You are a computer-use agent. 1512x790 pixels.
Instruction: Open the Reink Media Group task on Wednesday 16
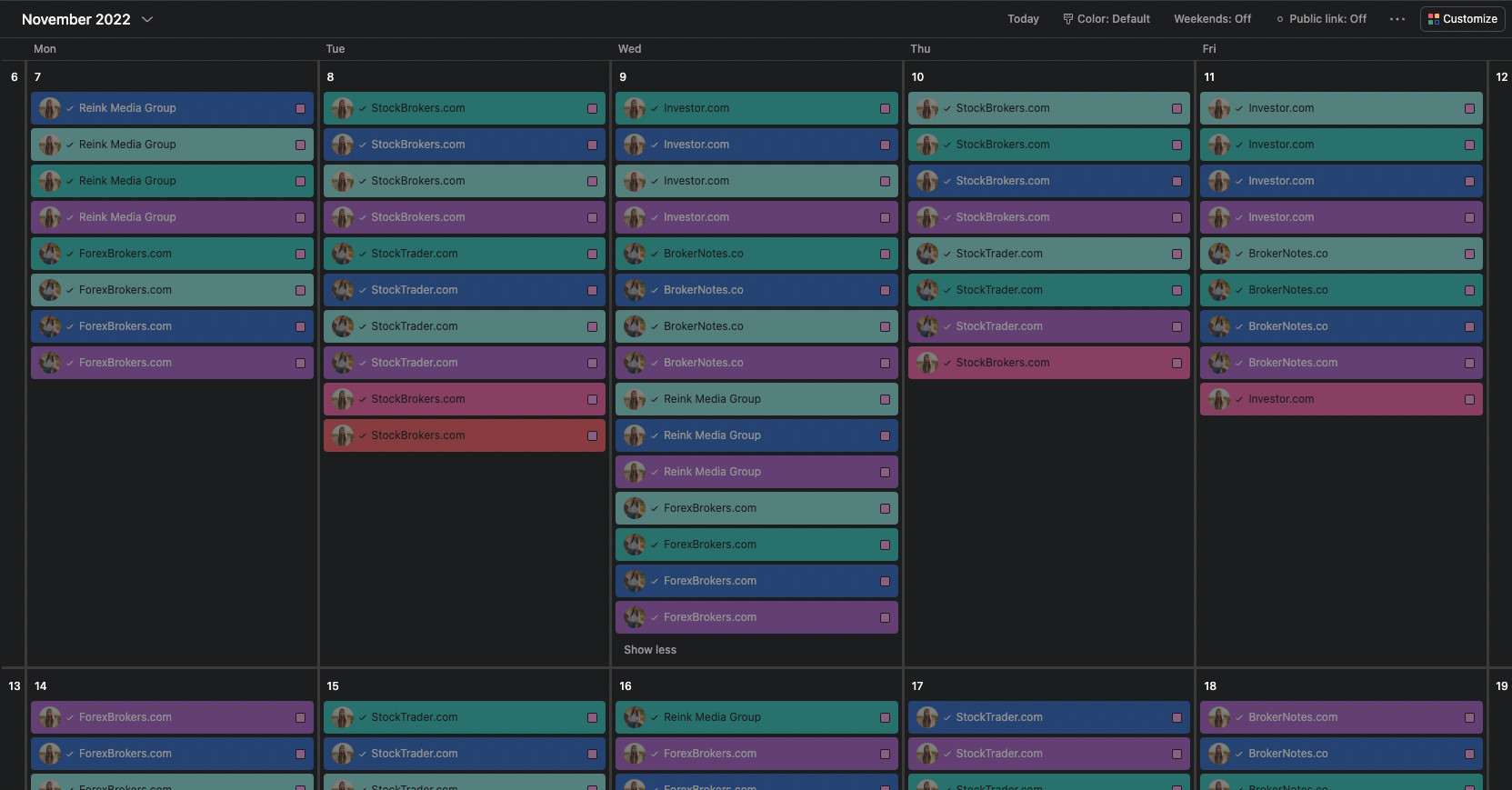pos(756,717)
